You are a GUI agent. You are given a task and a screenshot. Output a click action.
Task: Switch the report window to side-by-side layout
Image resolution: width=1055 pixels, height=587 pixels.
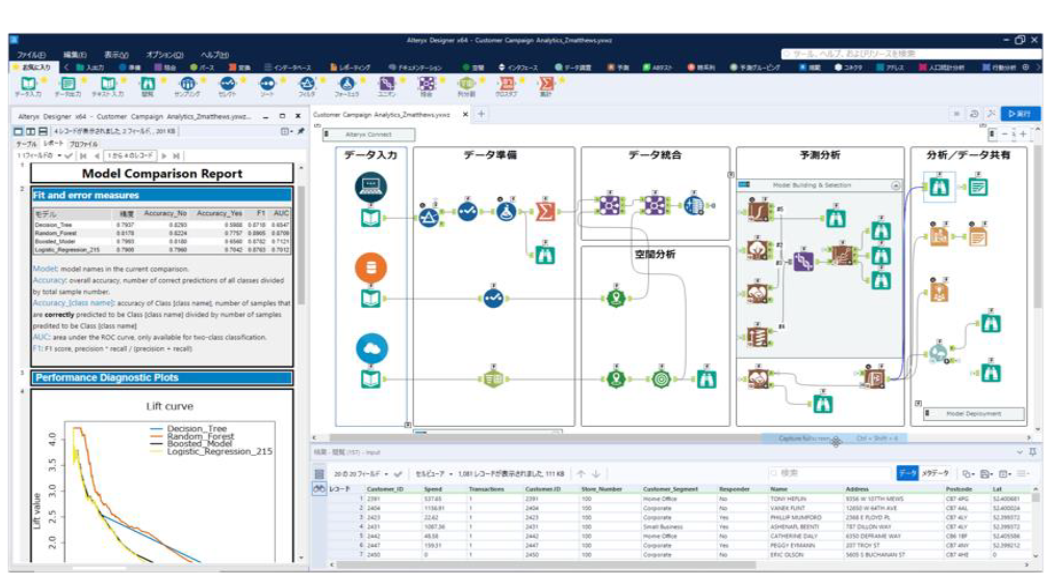point(31,131)
